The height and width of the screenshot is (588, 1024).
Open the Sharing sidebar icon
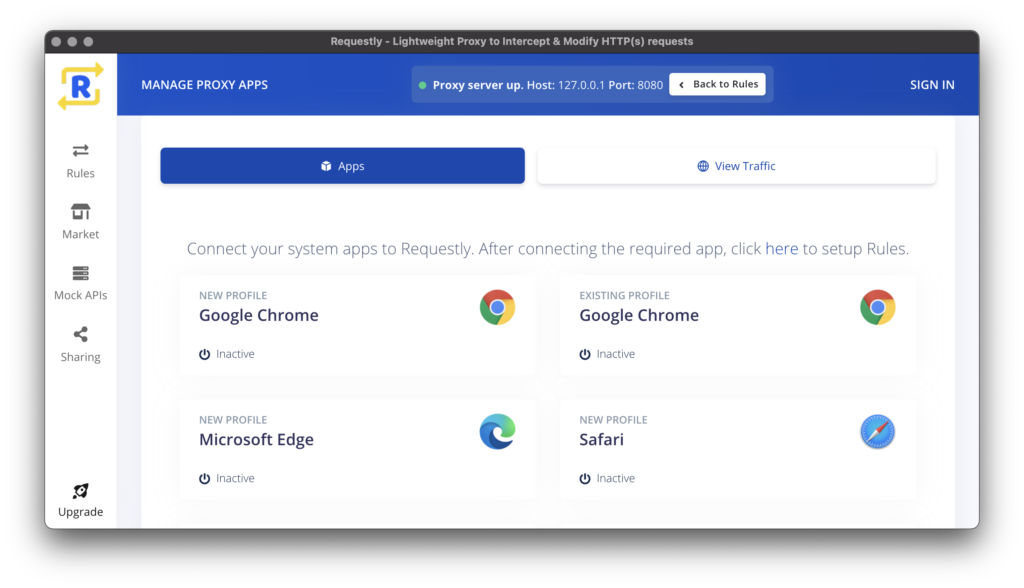(80, 335)
